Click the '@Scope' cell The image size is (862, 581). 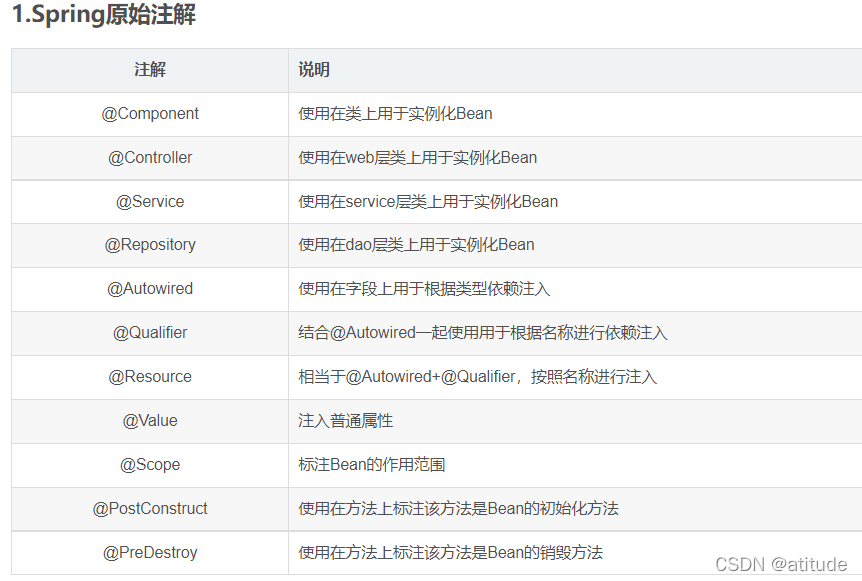coord(150,465)
